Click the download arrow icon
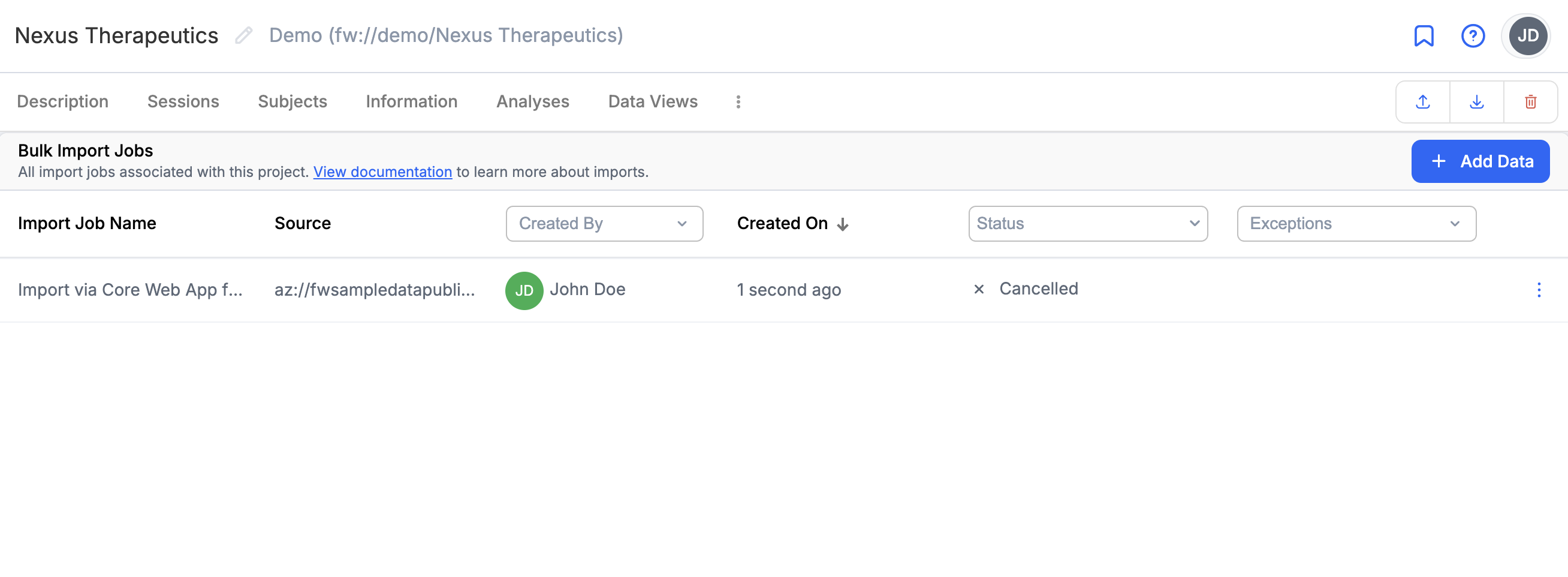The image size is (1568, 577). [x=1477, y=102]
